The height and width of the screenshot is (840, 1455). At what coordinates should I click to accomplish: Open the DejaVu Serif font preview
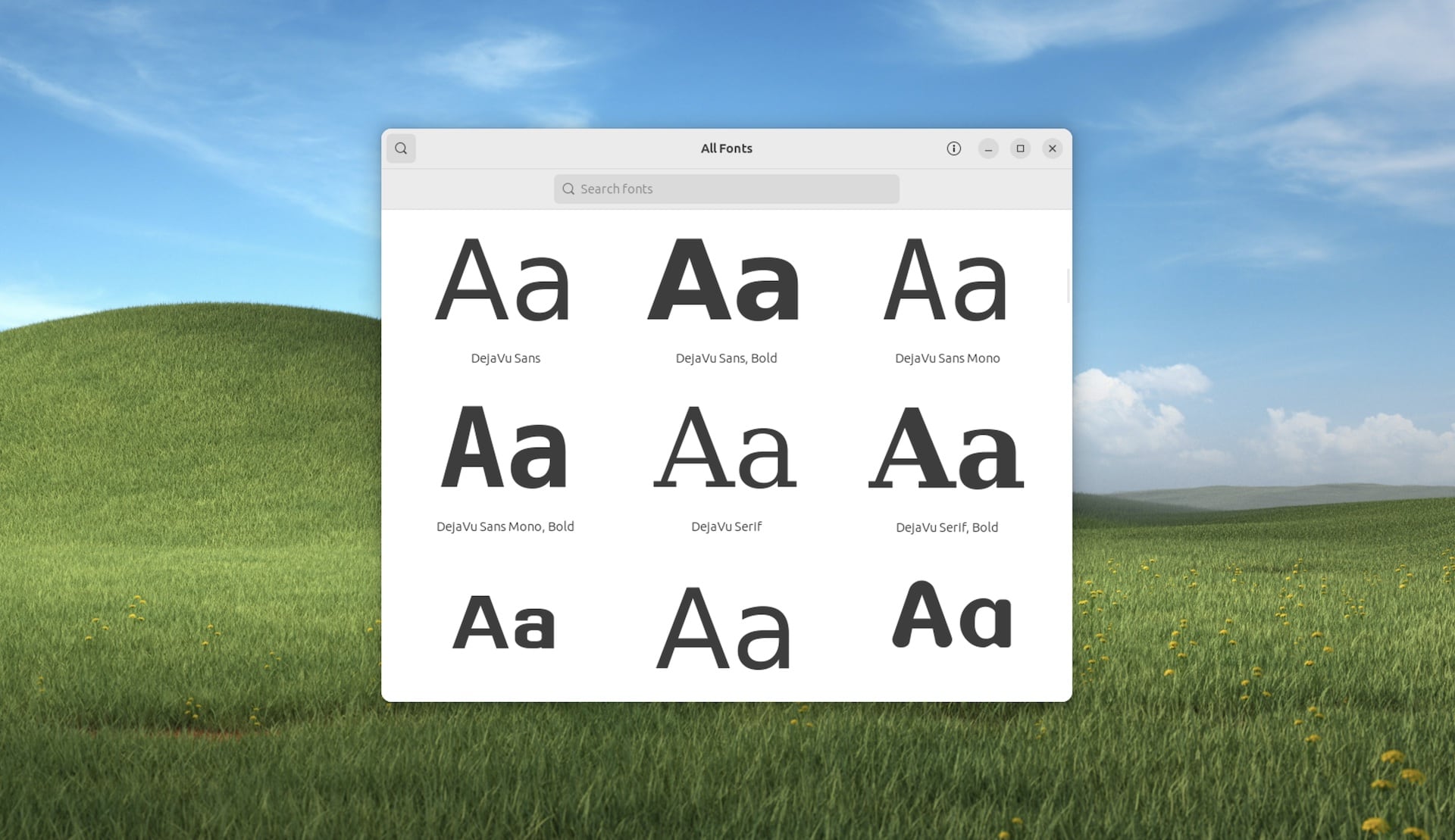(x=726, y=447)
